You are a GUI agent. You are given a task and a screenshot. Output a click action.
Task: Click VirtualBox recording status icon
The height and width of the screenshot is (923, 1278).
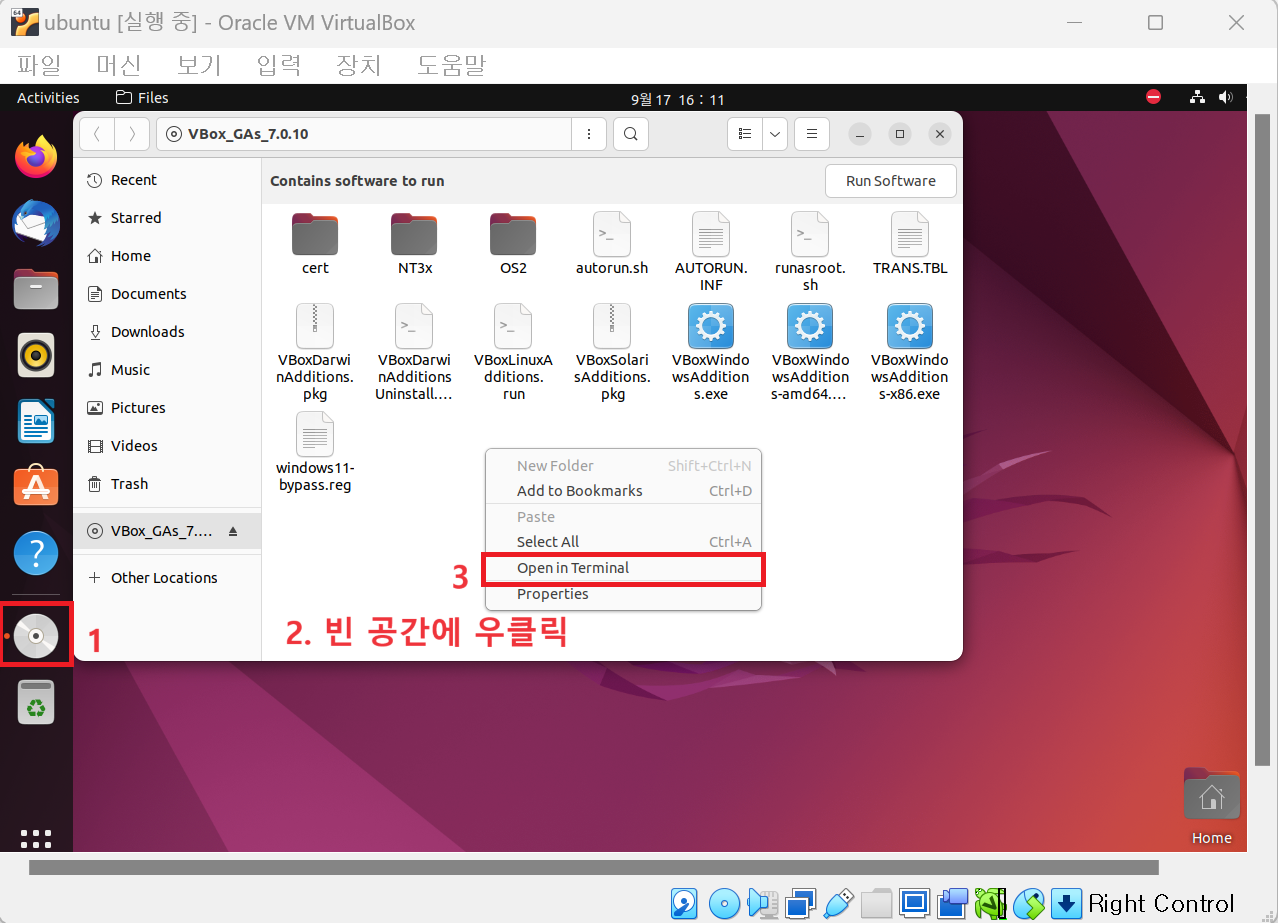(x=952, y=903)
